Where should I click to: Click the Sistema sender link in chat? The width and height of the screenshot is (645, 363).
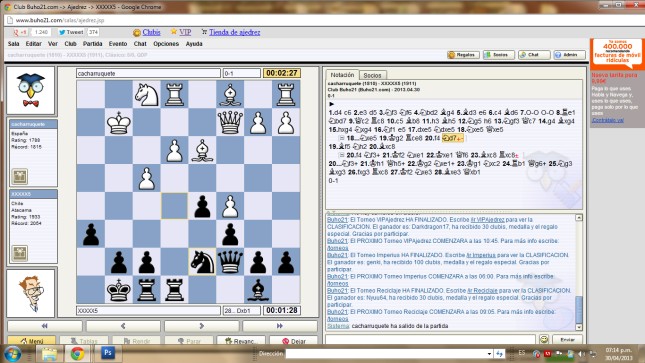(x=338, y=326)
